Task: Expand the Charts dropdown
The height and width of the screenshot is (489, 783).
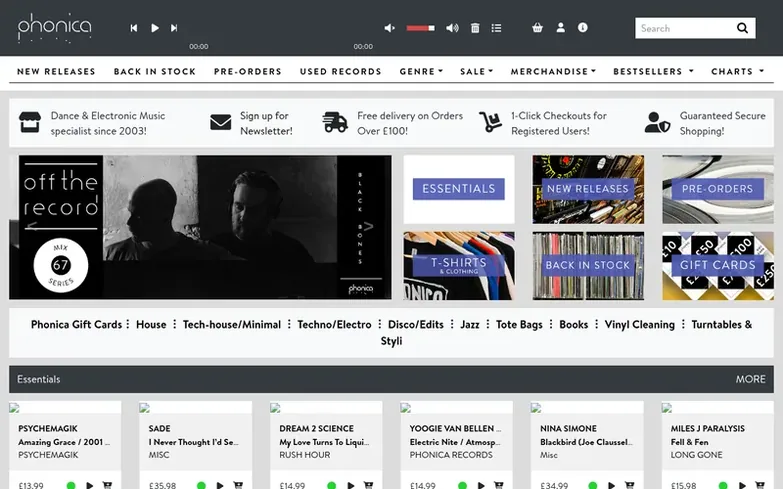Action: [738, 71]
